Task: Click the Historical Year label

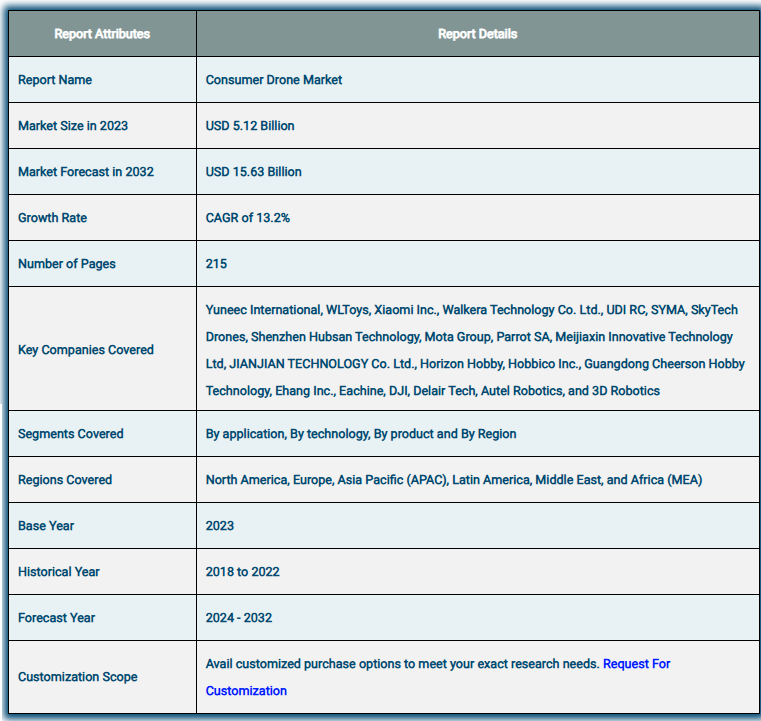Action: click(59, 572)
